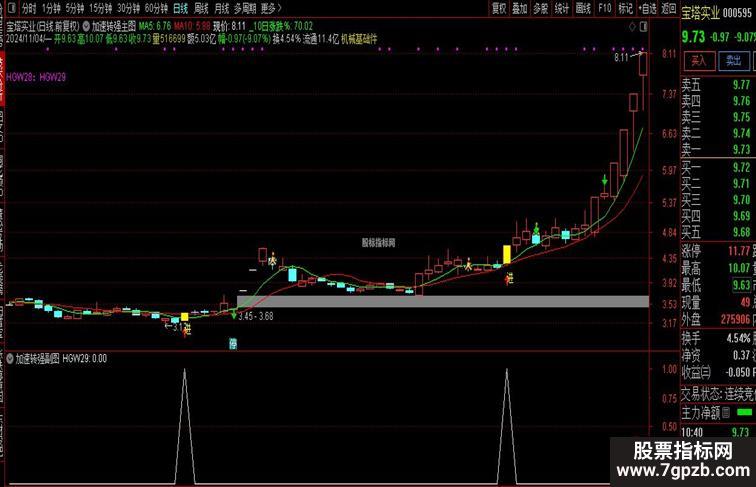The image size is (756, 487).
Task: Select the 月线 monthly chart tab
Action: [222, 8]
